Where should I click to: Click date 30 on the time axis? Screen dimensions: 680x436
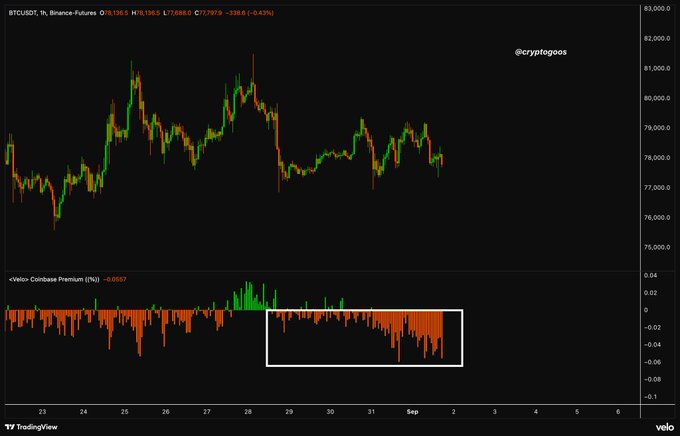(x=330, y=412)
